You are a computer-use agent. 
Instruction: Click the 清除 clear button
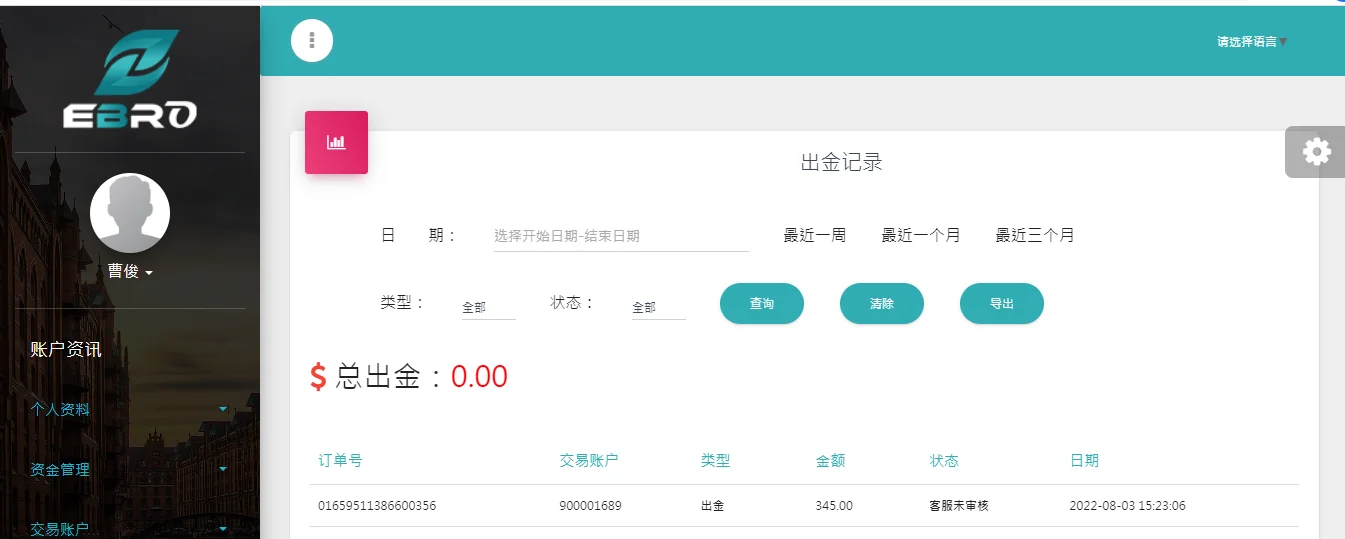pos(882,304)
